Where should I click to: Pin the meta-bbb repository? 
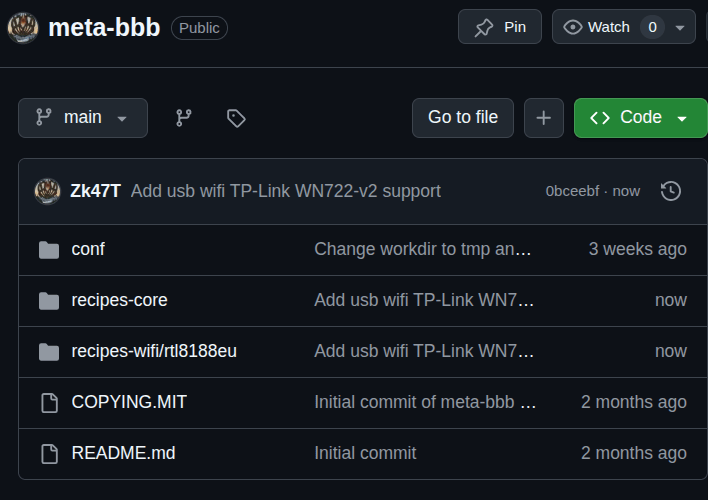[500, 27]
